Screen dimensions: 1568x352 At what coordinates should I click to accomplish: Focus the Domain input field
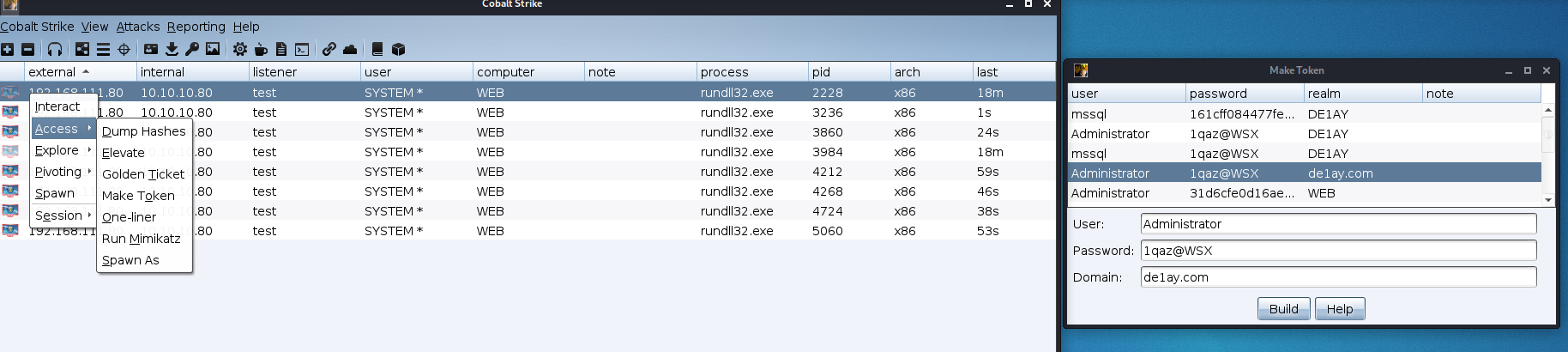[1338, 277]
